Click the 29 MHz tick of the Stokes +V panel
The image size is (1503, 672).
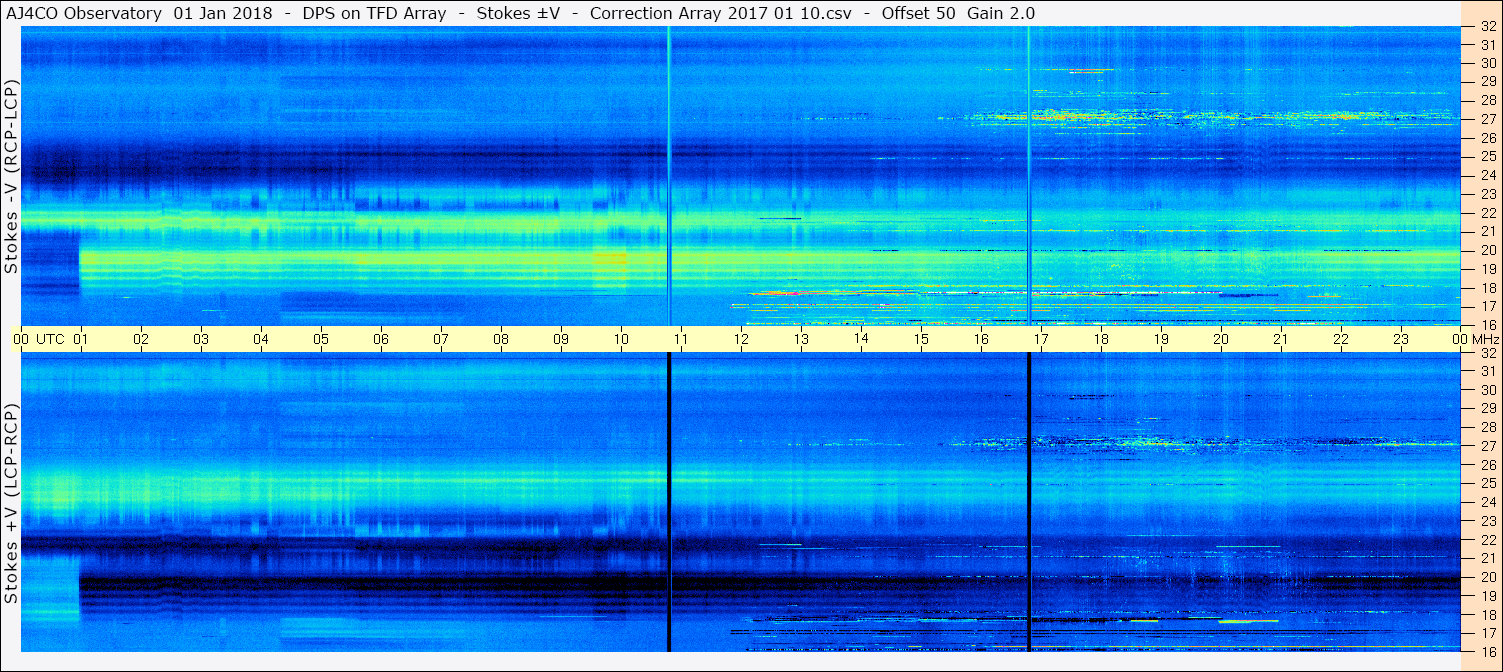(1488, 408)
